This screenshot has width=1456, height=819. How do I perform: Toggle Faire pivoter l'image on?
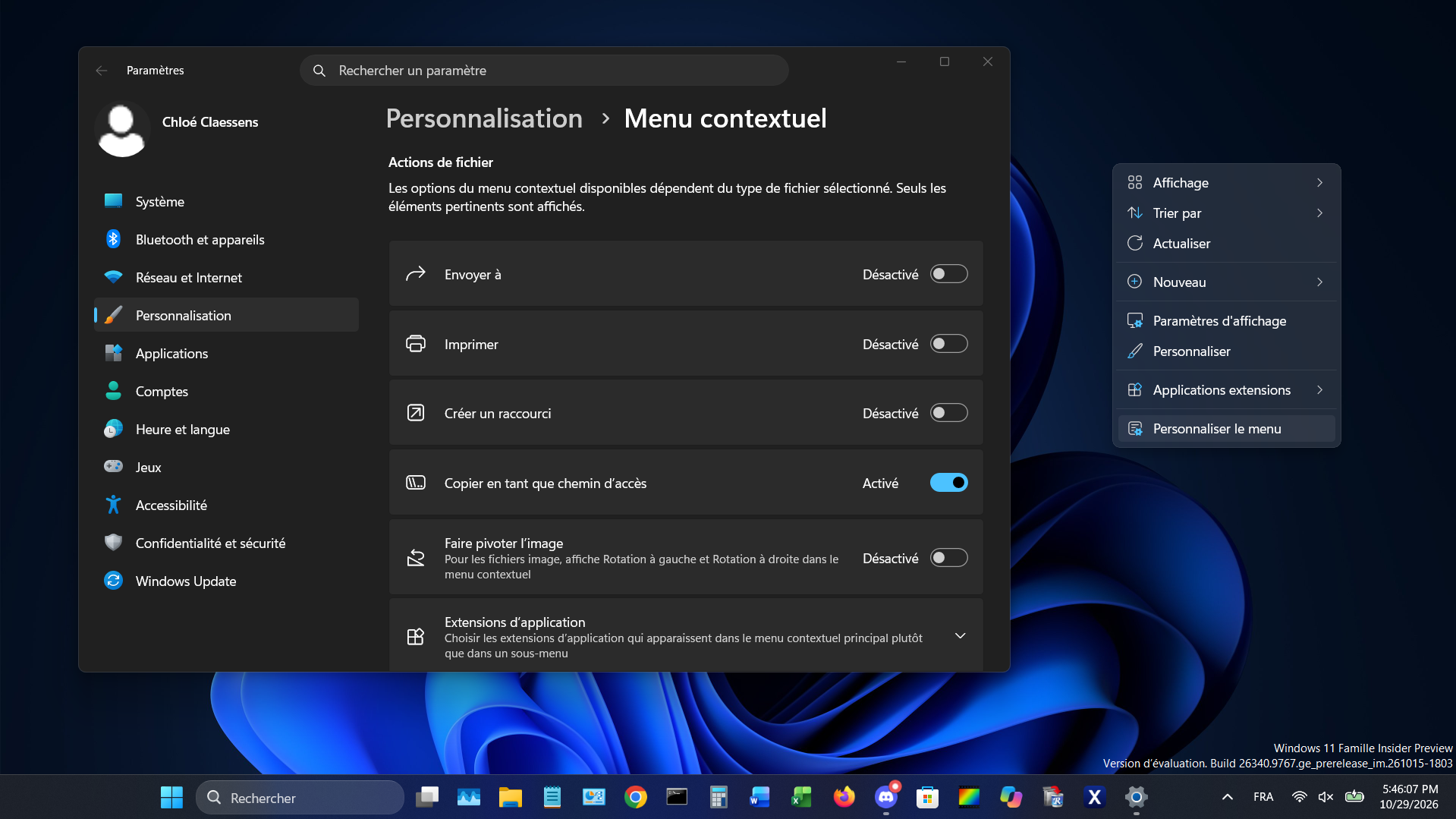point(949,558)
